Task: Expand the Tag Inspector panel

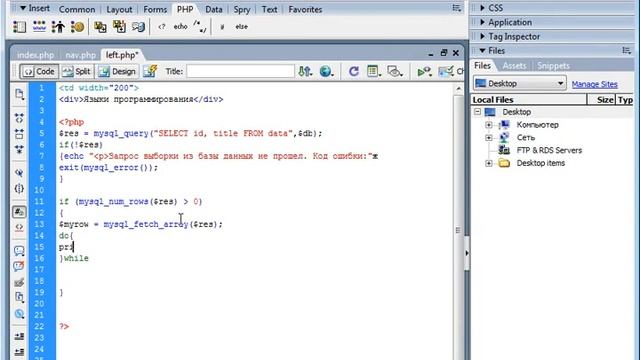Action: coord(483,36)
